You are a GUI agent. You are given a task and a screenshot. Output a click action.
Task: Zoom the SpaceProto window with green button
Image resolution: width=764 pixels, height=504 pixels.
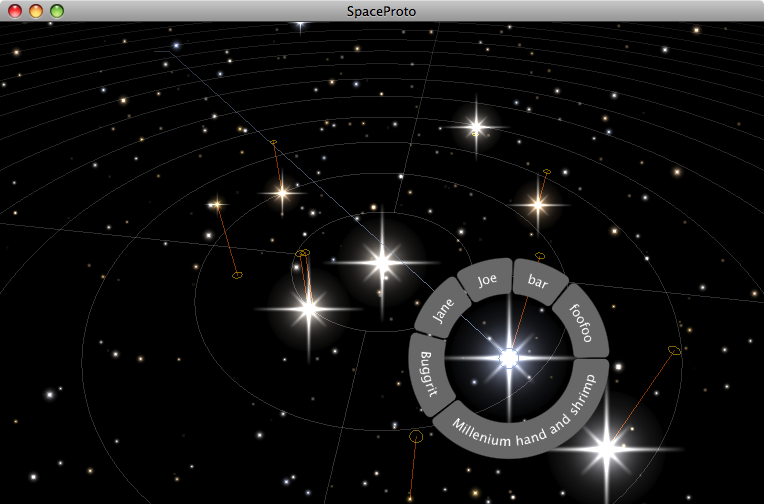[57, 11]
